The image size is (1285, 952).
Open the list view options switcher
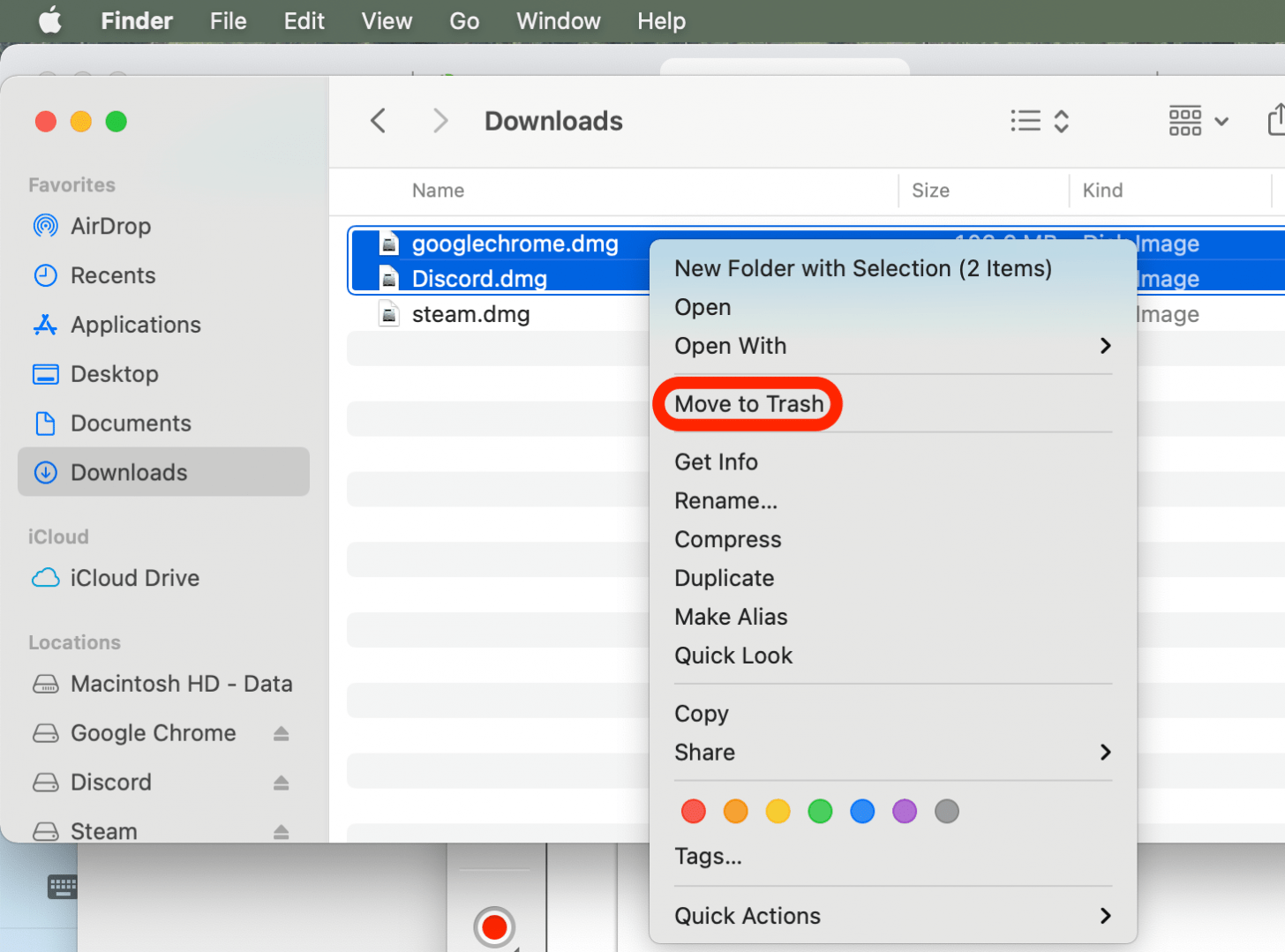pos(1040,121)
